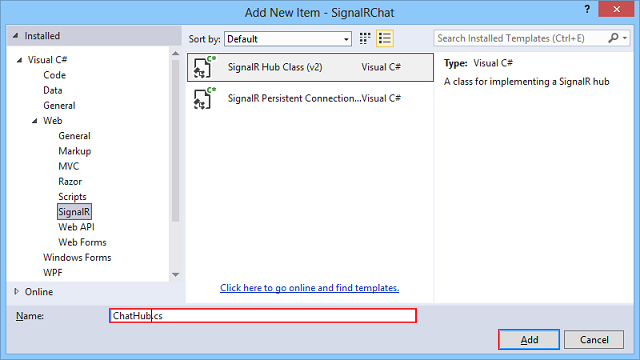Click the scroll up arrow in category tree
Image resolution: width=640 pixels, height=360 pixels.
point(176,53)
